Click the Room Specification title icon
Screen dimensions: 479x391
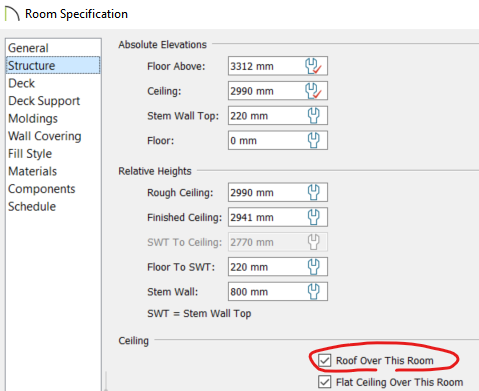12,14
